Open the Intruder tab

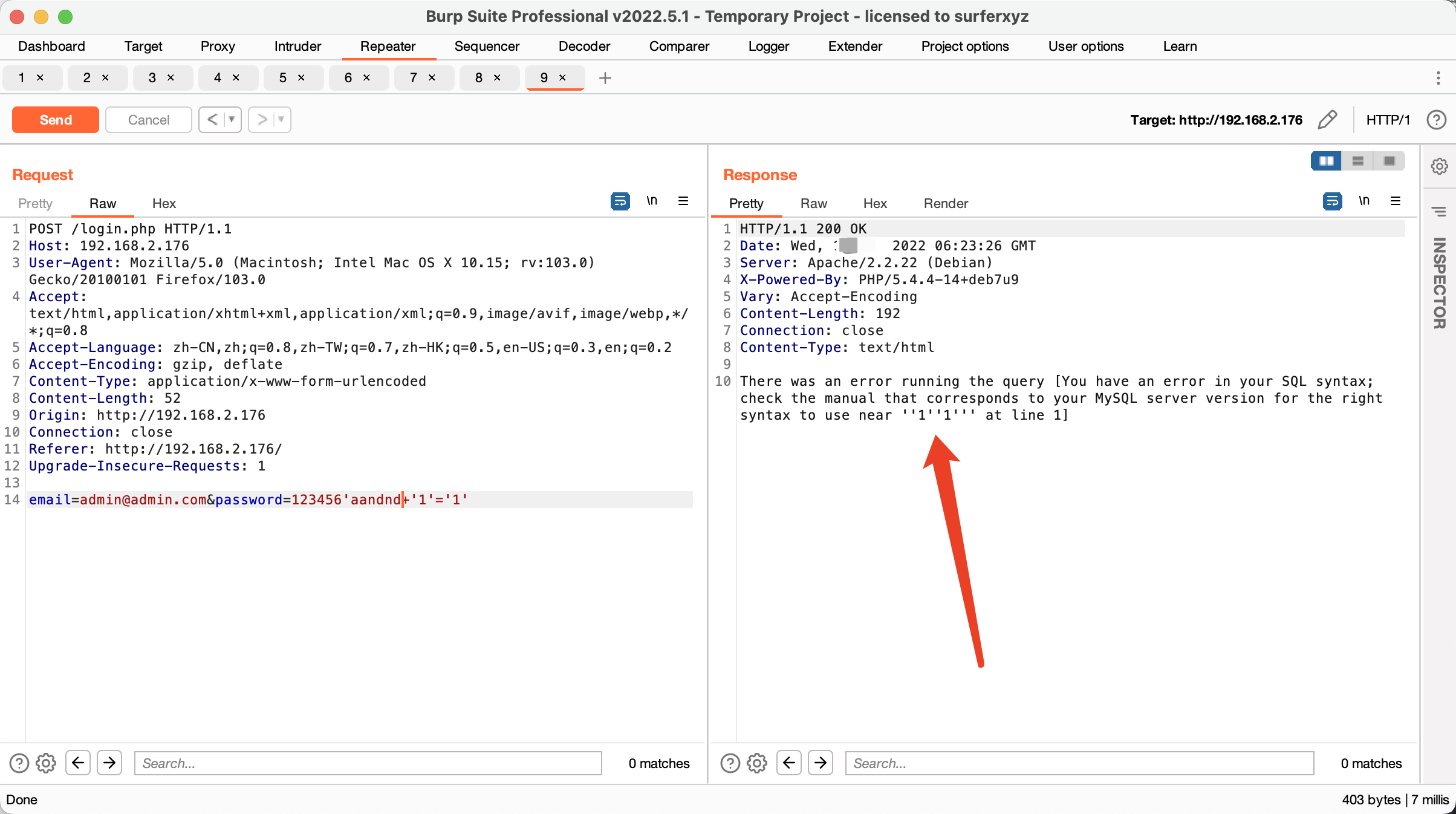click(x=297, y=47)
